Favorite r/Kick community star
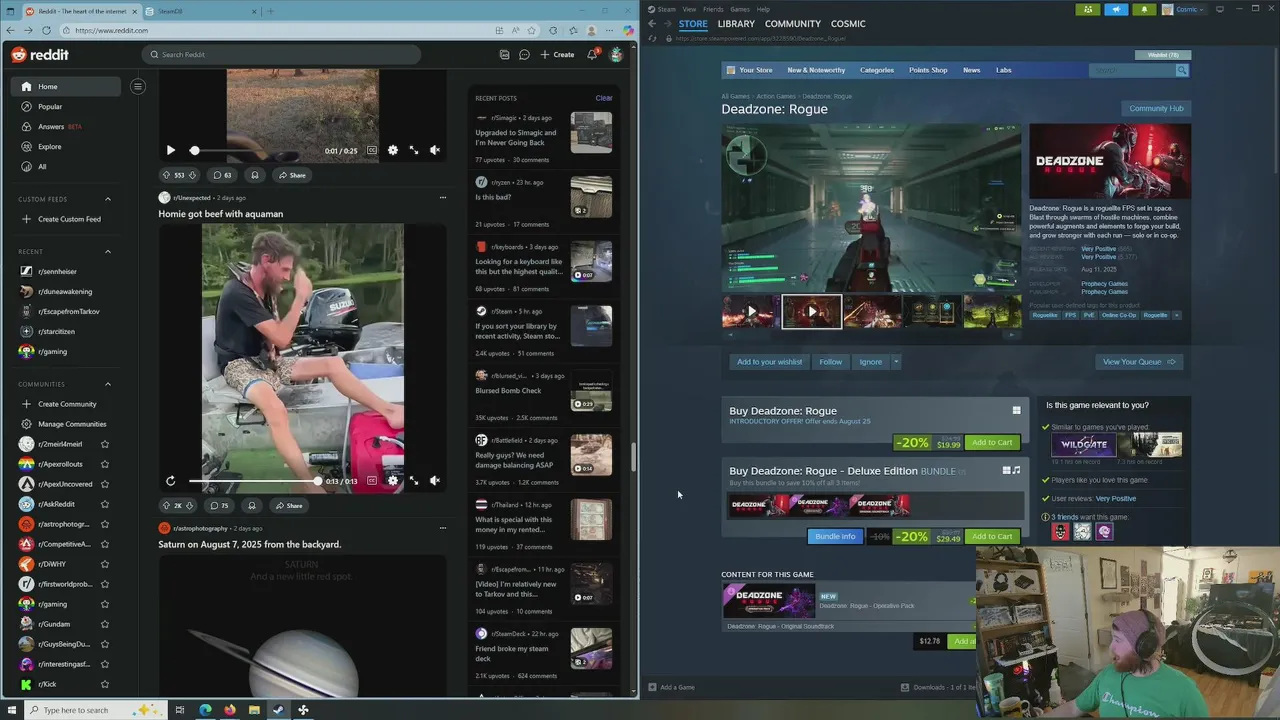1280x720 pixels. [x=105, y=684]
